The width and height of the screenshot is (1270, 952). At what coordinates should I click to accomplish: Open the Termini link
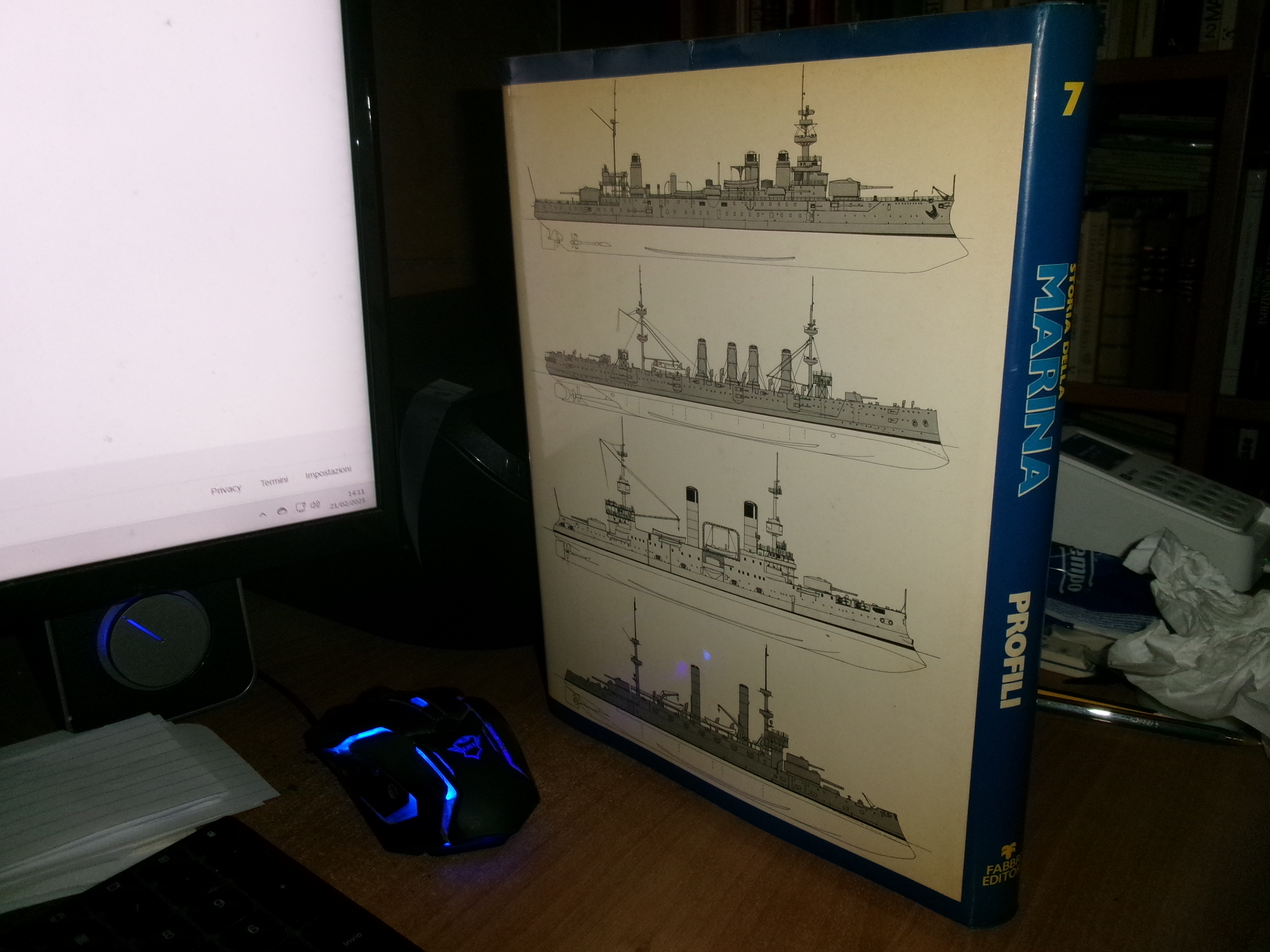tap(274, 480)
